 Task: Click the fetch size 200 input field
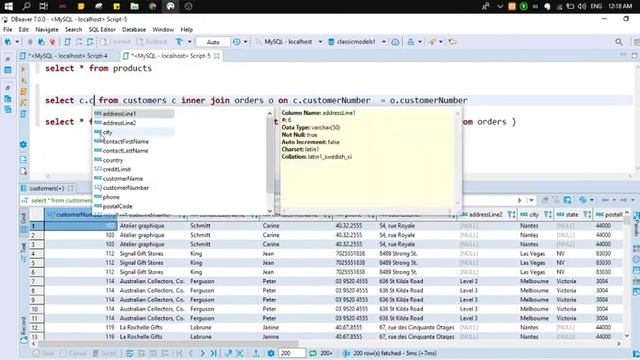click(x=291, y=353)
